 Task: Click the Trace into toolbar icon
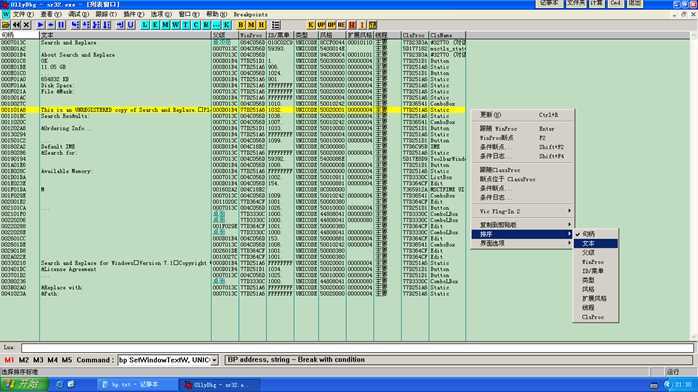[96, 25]
